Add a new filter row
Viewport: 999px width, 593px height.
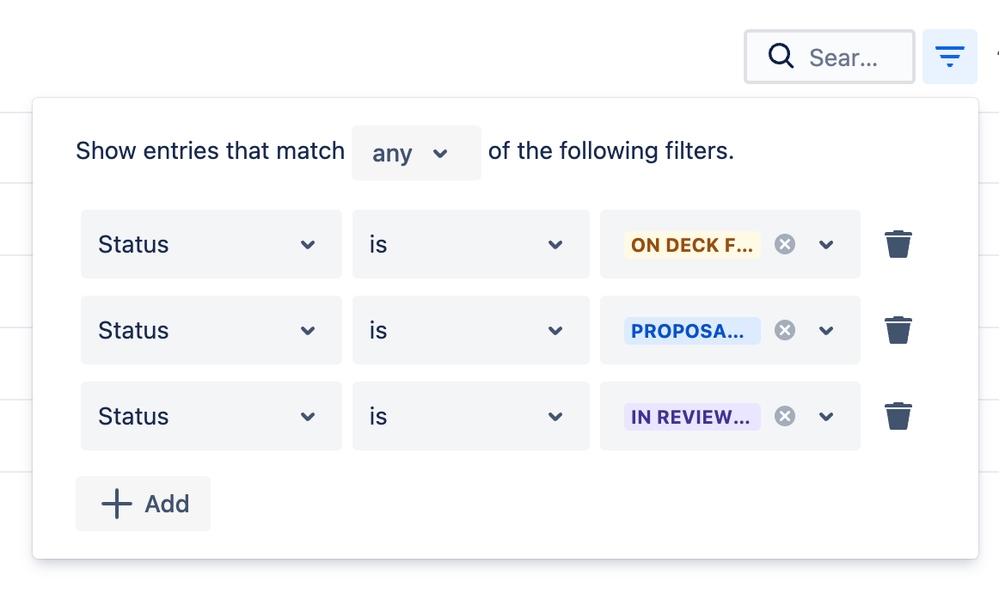click(x=144, y=504)
